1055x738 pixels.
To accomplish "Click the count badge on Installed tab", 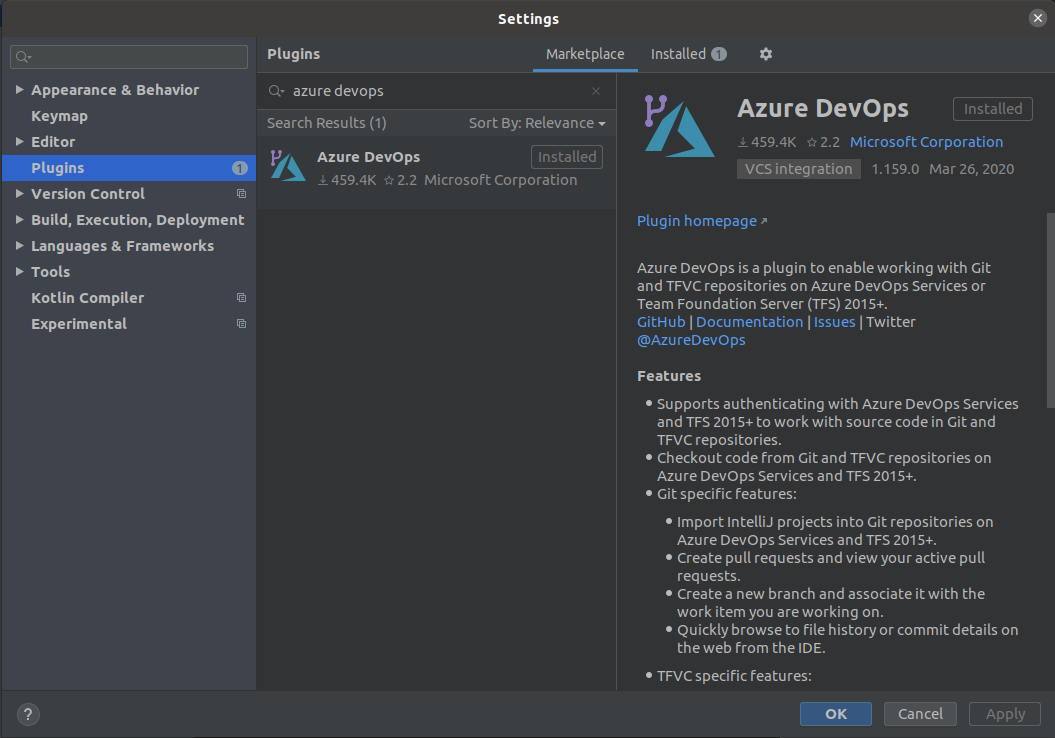I will [719, 54].
